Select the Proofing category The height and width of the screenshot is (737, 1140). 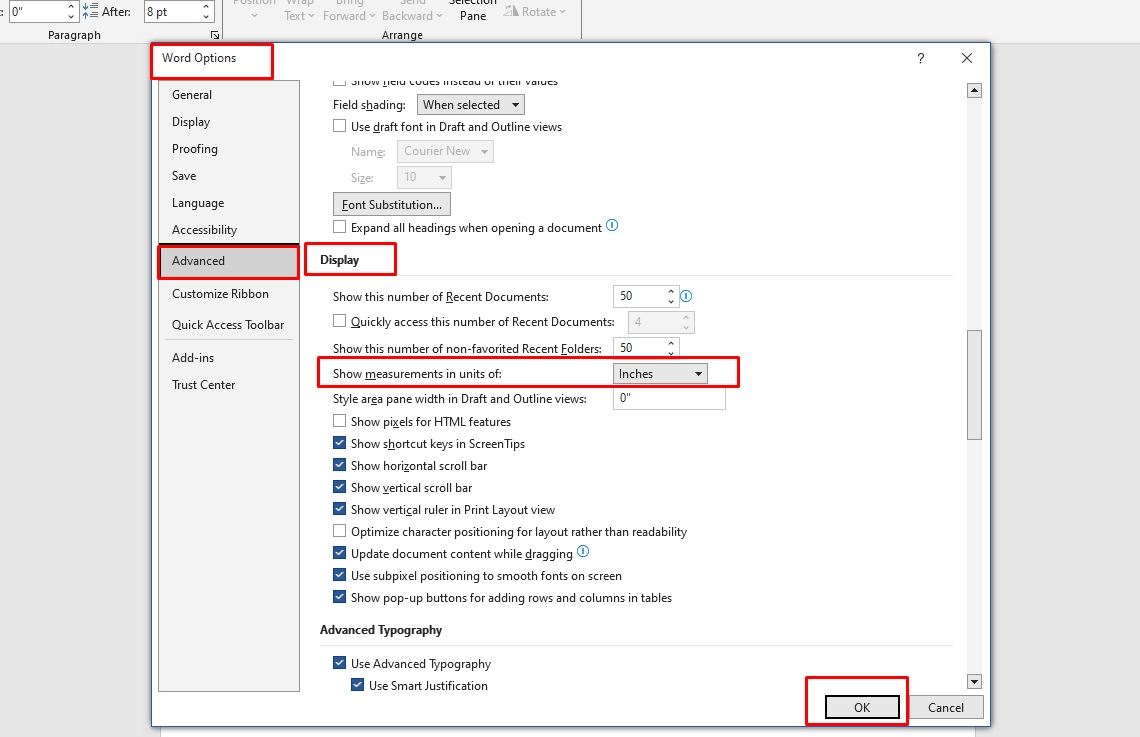[195, 149]
